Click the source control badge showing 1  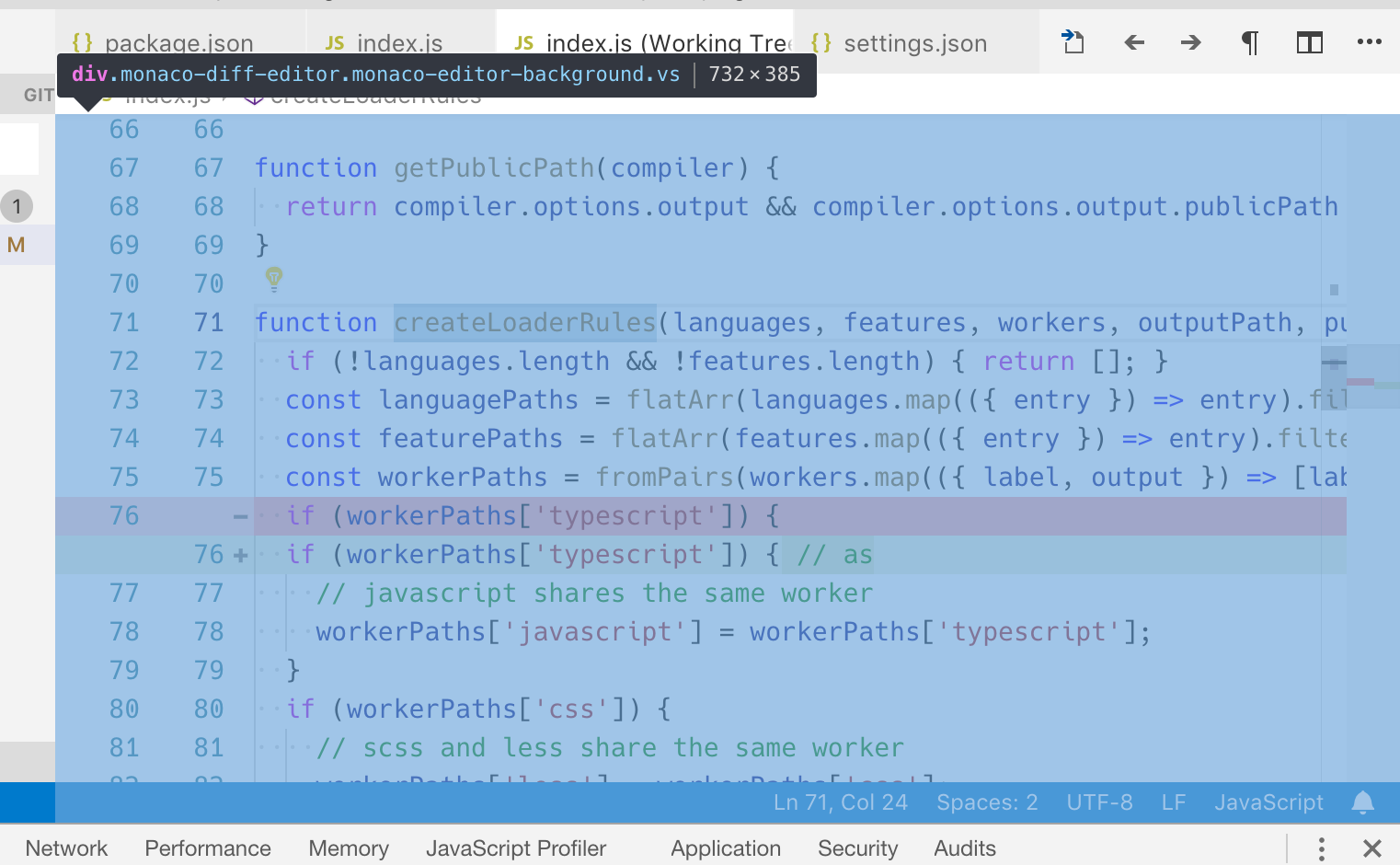click(17, 206)
